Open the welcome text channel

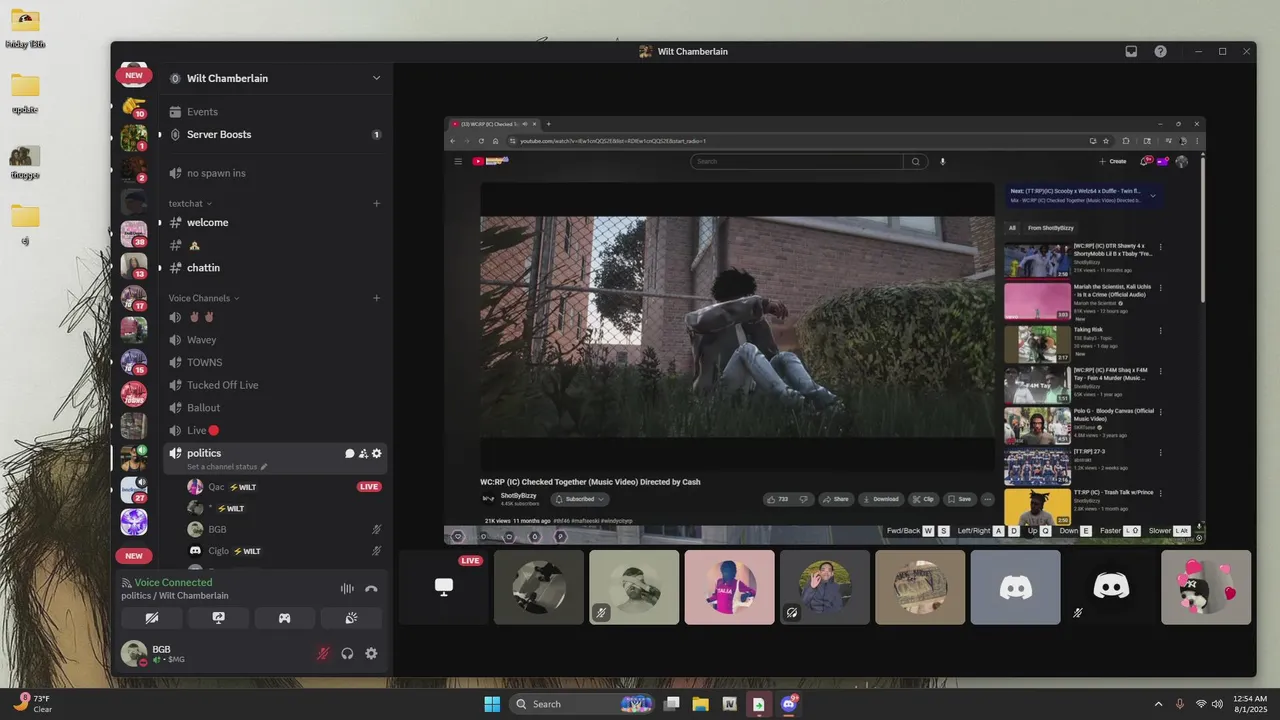pyautogui.click(x=276, y=222)
